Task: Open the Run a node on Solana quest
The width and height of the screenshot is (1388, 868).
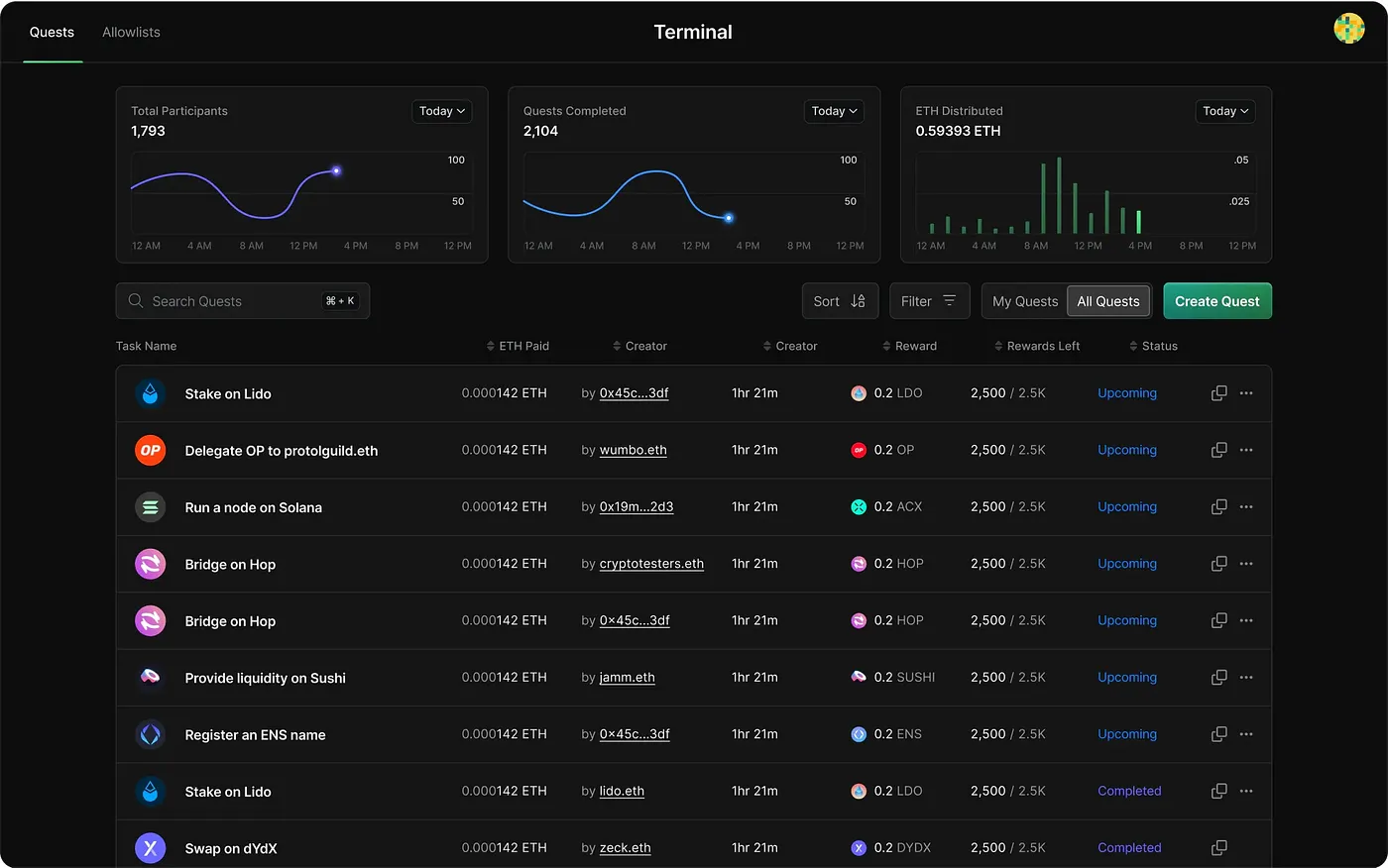Action: point(254,507)
